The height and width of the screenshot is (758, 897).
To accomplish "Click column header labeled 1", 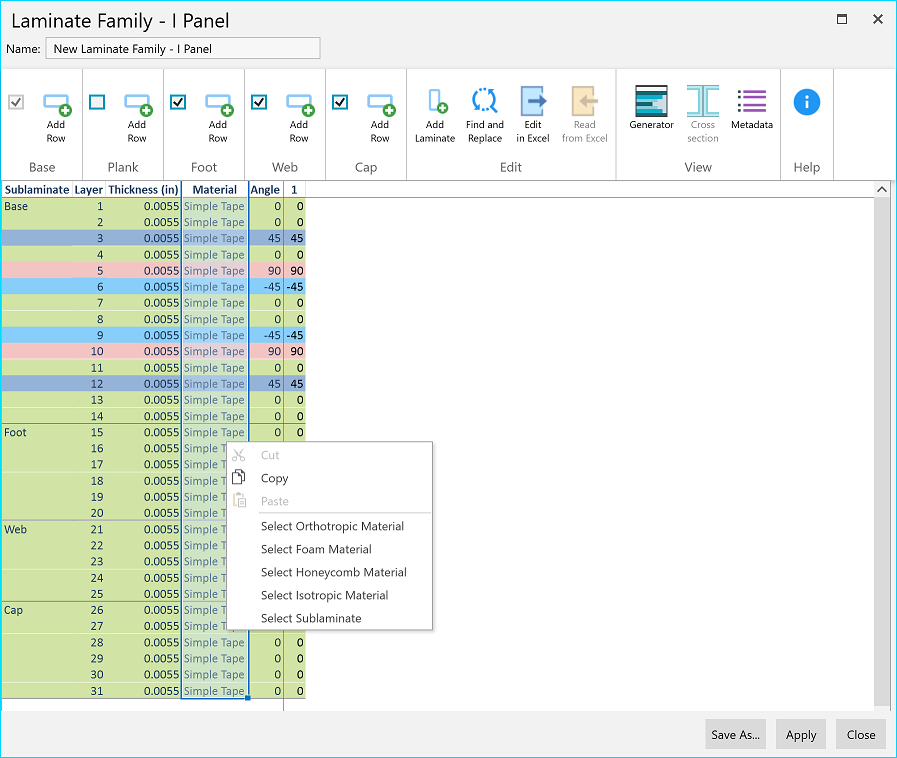I will 294,189.
